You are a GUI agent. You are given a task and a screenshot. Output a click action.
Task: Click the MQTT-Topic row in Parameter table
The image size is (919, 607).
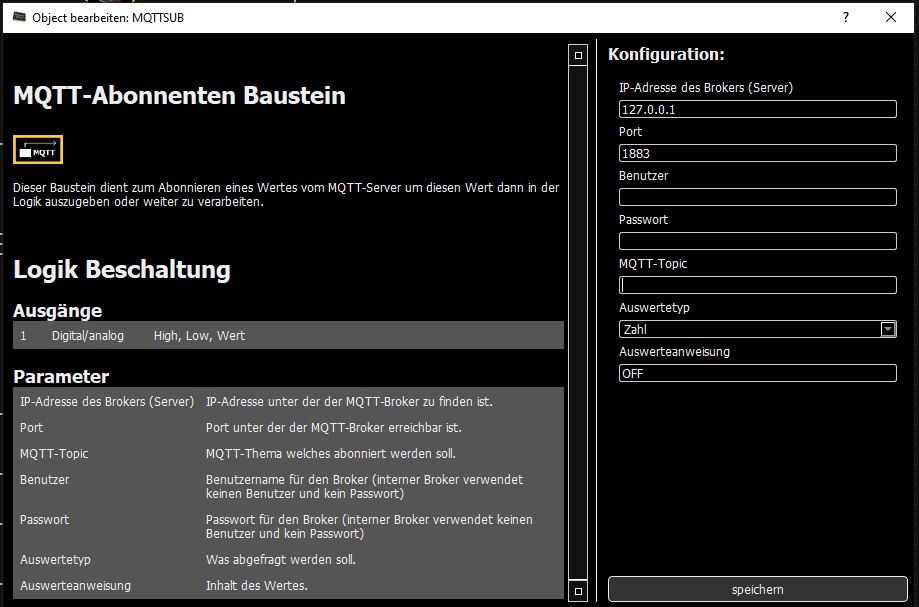click(x=288, y=454)
